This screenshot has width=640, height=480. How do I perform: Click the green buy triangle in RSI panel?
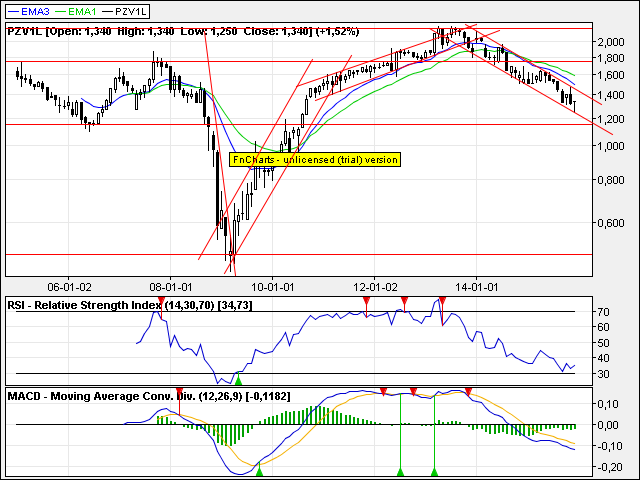point(239,381)
